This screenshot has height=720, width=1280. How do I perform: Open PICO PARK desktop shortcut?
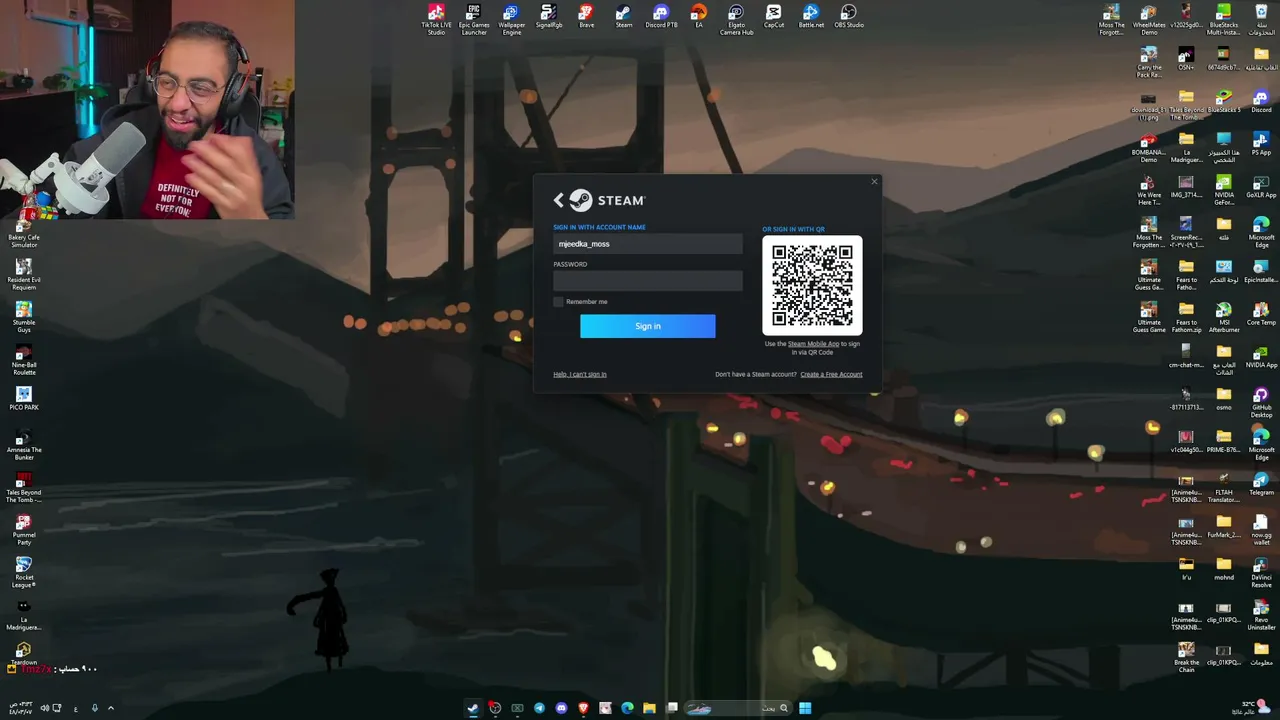coord(24,399)
